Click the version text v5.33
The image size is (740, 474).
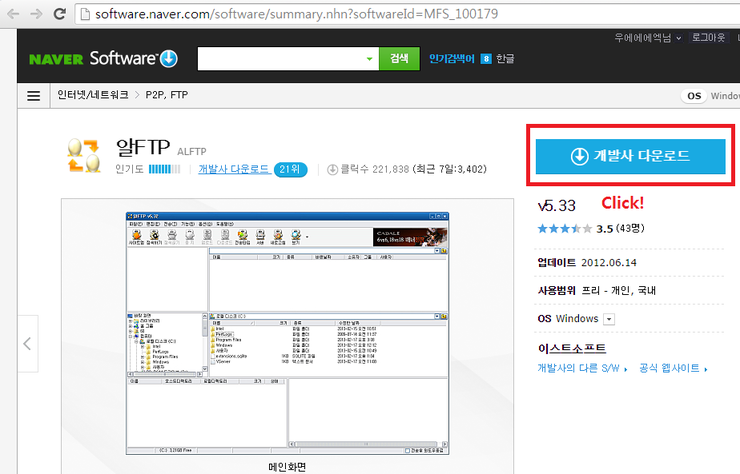pyautogui.click(x=557, y=205)
